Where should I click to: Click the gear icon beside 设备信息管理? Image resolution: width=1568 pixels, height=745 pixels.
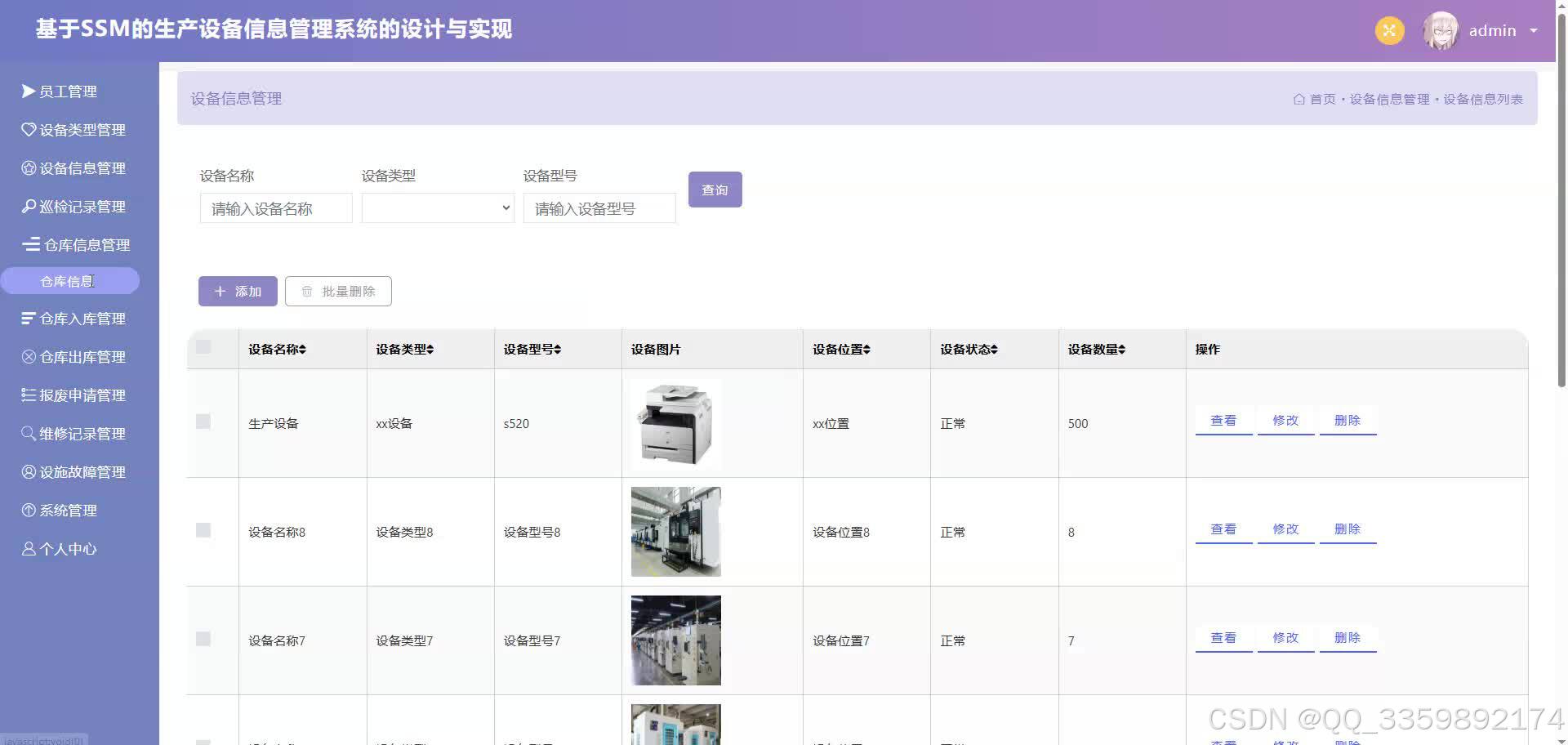point(27,167)
